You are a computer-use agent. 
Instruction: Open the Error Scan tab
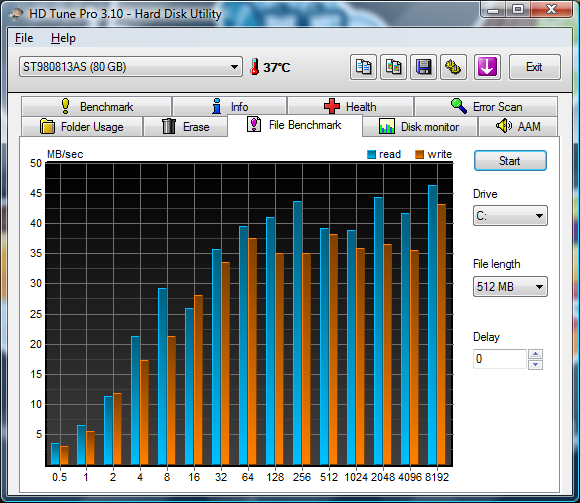(486, 107)
